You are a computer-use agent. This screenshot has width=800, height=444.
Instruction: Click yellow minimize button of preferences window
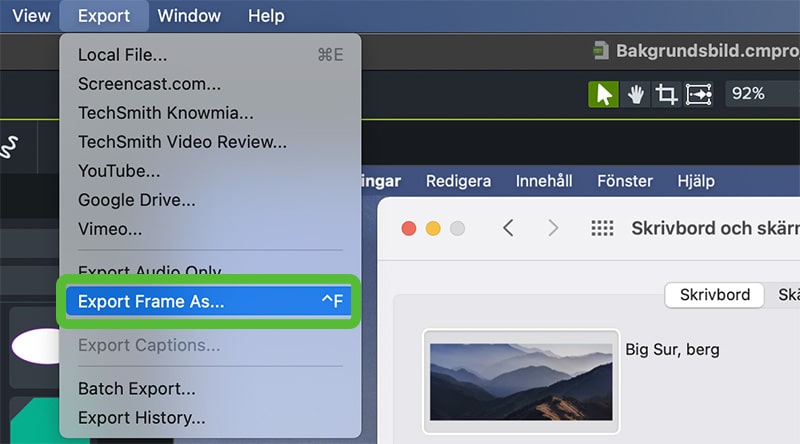pyautogui.click(x=433, y=228)
